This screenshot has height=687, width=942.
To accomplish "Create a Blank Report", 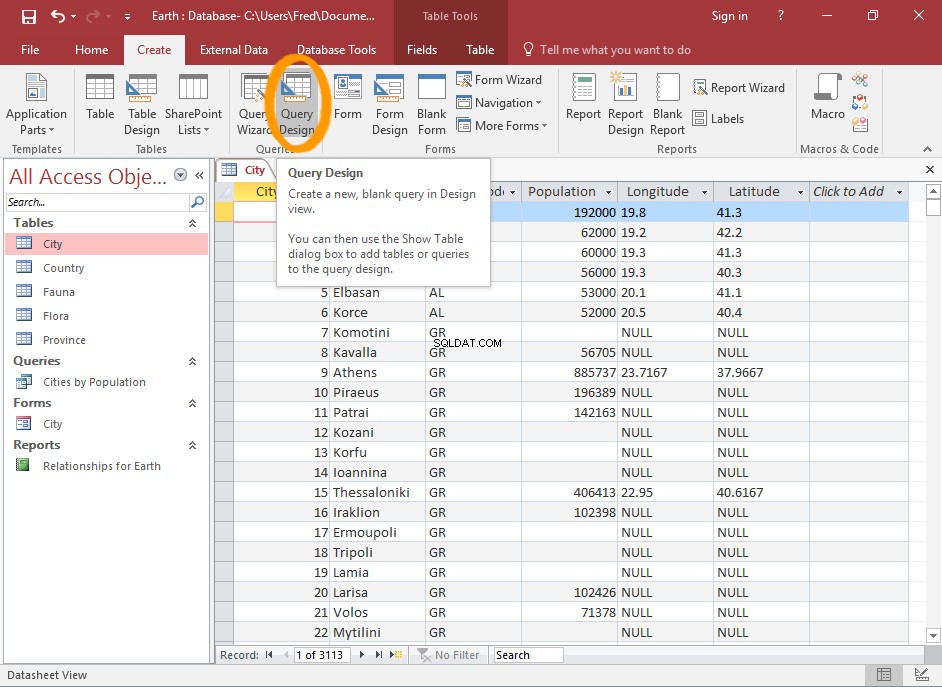I will 667,104.
